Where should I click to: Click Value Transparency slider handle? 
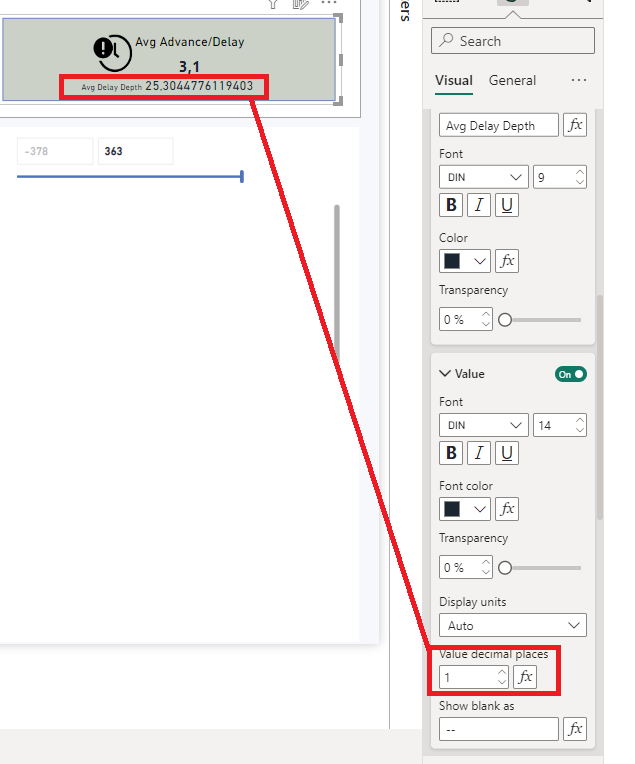[x=505, y=568]
